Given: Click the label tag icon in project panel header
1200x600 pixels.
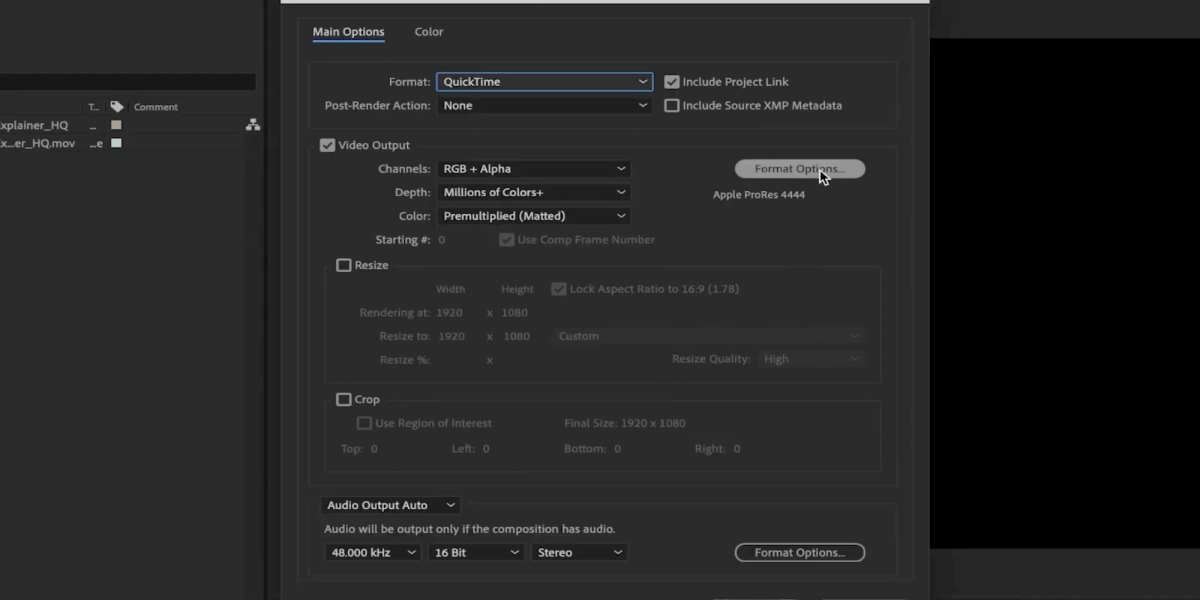Looking at the screenshot, I should click(x=117, y=107).
